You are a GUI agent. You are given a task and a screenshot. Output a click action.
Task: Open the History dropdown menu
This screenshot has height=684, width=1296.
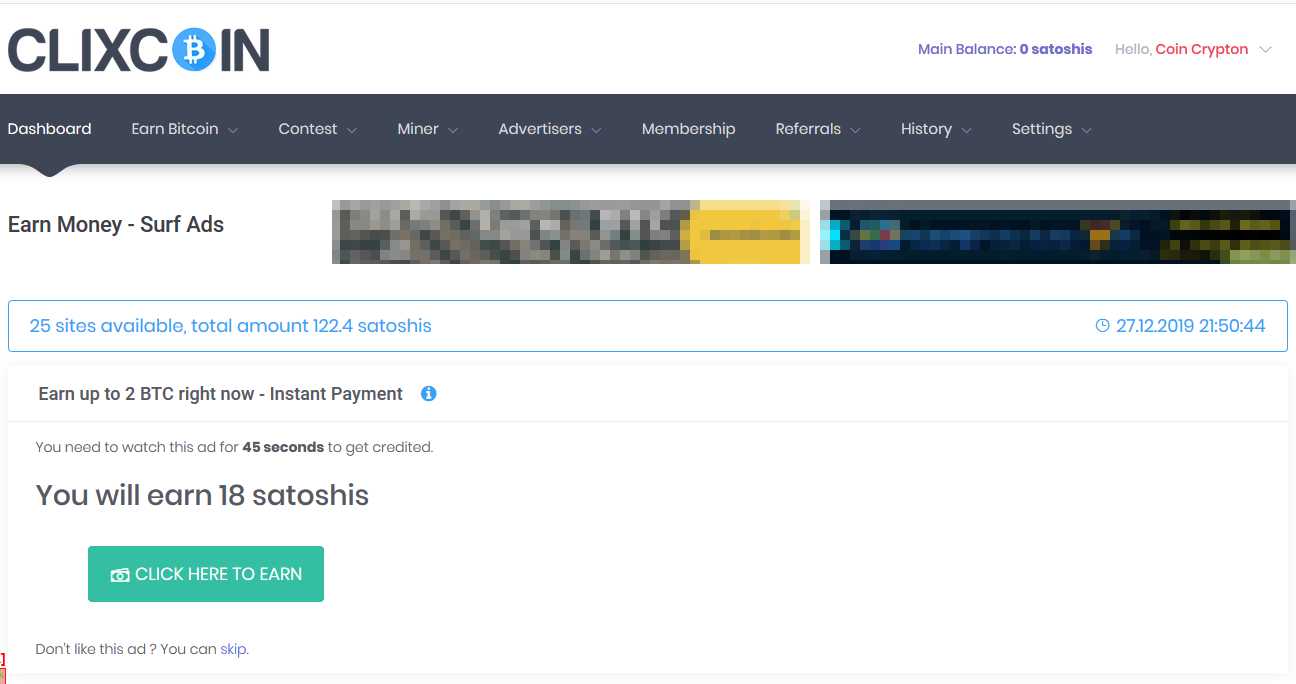click(x=935, y=129)
